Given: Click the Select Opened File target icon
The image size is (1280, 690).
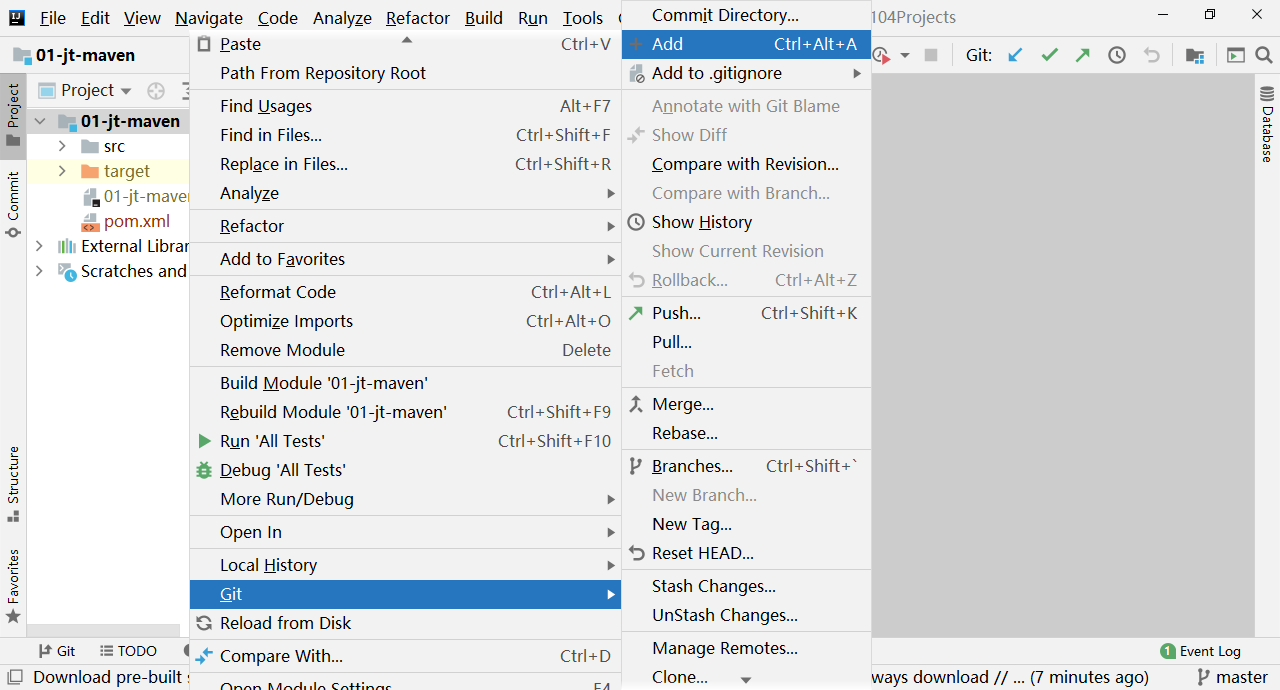Looking at the screenshot, I should point(156,91).
